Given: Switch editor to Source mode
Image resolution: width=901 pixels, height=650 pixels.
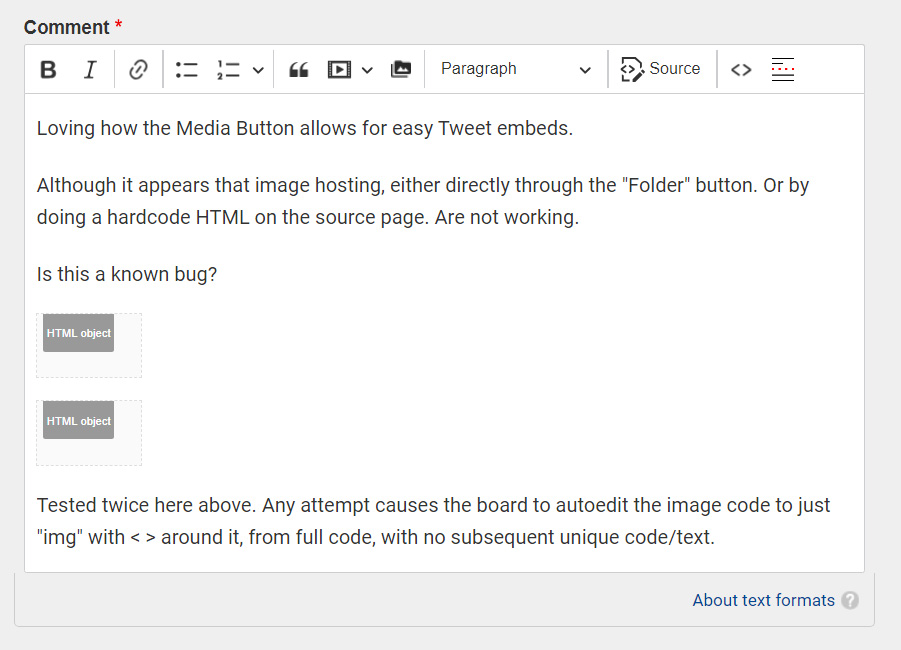Looking at the screenshot, I should pyautogui.click(x=661, y=70).
